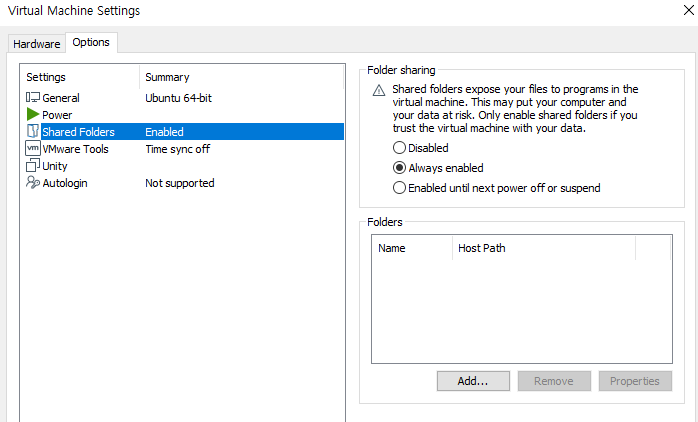Image resolution: width=698 pixels, height=422 pixels.
Task: Open the Options tab
Action: (91, 42)
